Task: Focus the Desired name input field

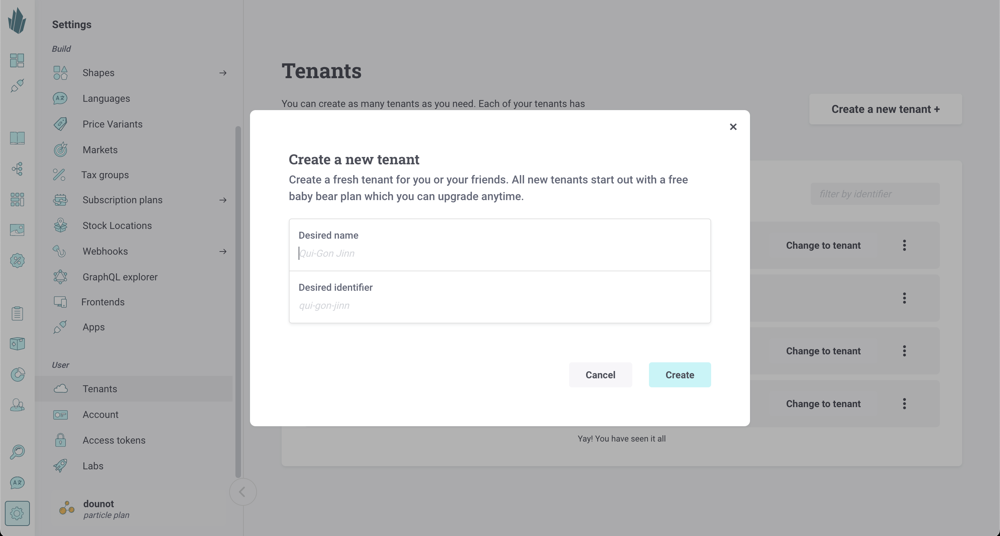Action: pos(500,253)
